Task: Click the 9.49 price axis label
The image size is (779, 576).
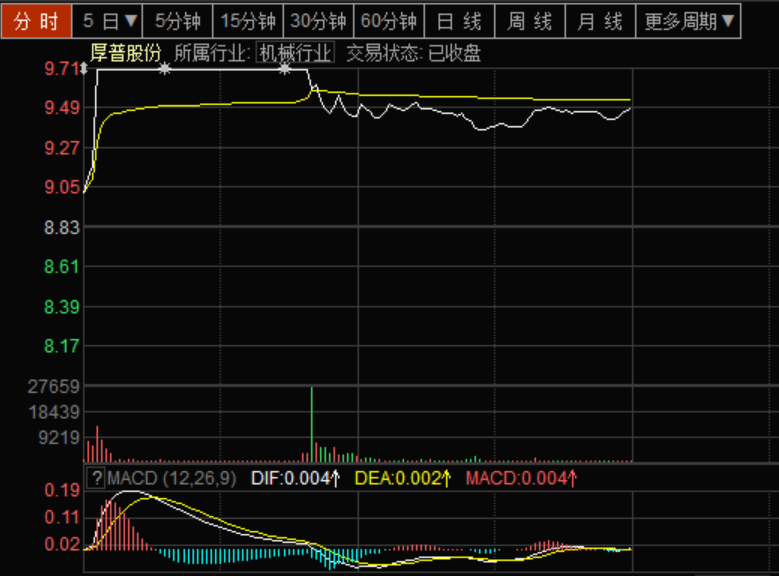Action: pos(62,107)
